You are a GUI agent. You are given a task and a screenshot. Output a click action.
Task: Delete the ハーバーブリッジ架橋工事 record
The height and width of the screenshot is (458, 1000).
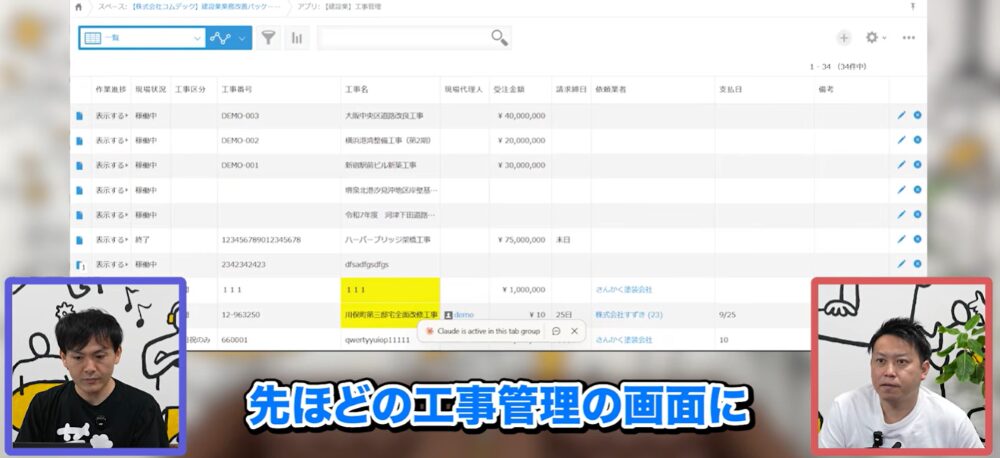click(x=917, y=239)
